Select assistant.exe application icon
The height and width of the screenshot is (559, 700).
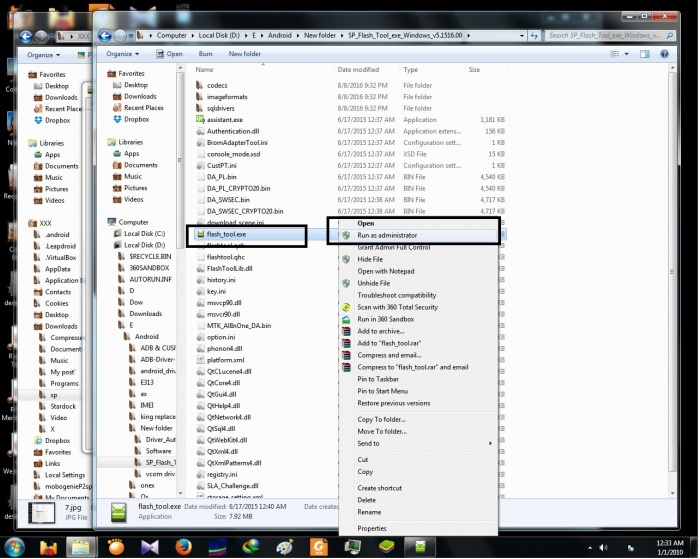[x=200, y=119]
